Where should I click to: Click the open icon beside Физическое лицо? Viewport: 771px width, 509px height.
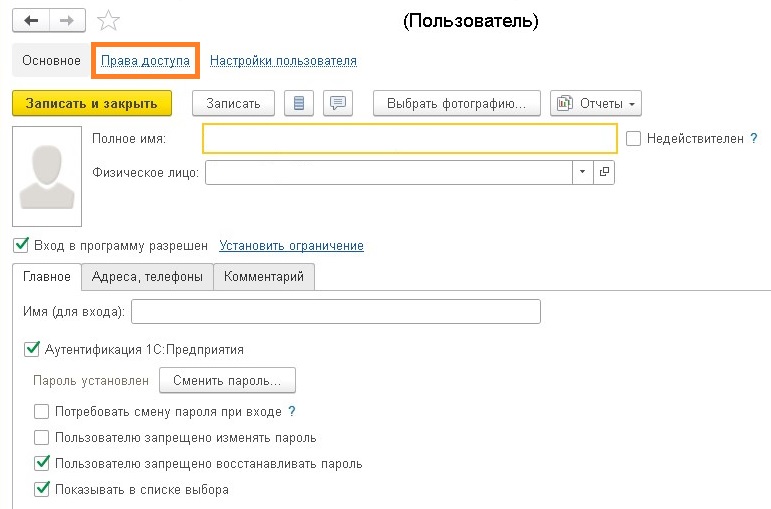click(604, 172)
